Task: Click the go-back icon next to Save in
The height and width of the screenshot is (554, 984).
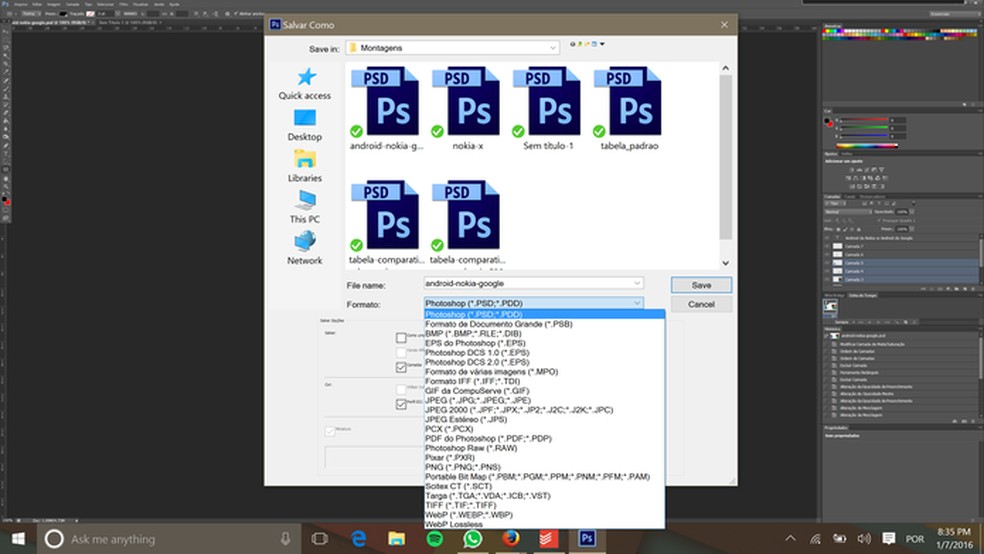Action: pos(572,45)
